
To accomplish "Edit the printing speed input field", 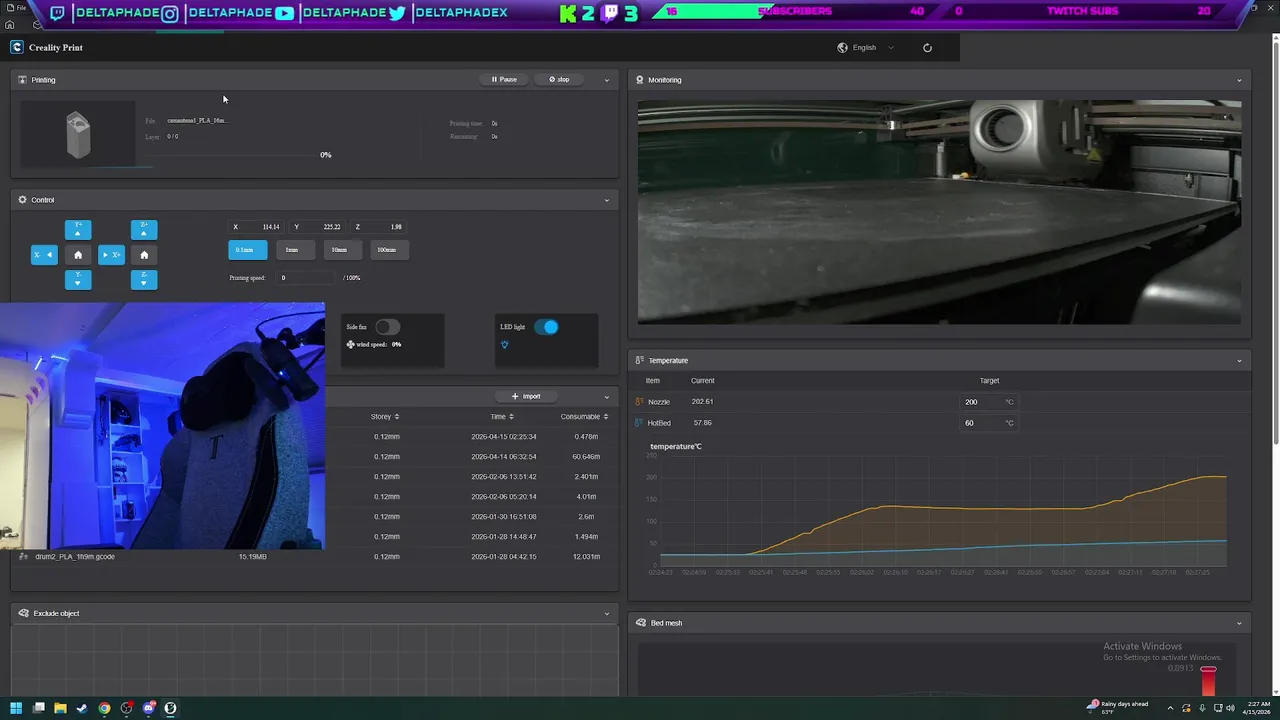I will click(x=305, y=278).
